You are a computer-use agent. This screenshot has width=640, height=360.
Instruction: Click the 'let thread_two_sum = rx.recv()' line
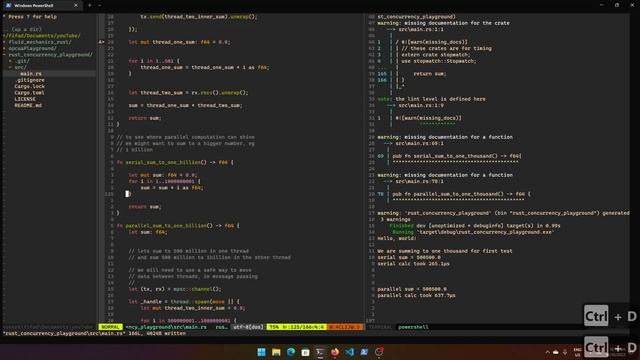[188, 93]
